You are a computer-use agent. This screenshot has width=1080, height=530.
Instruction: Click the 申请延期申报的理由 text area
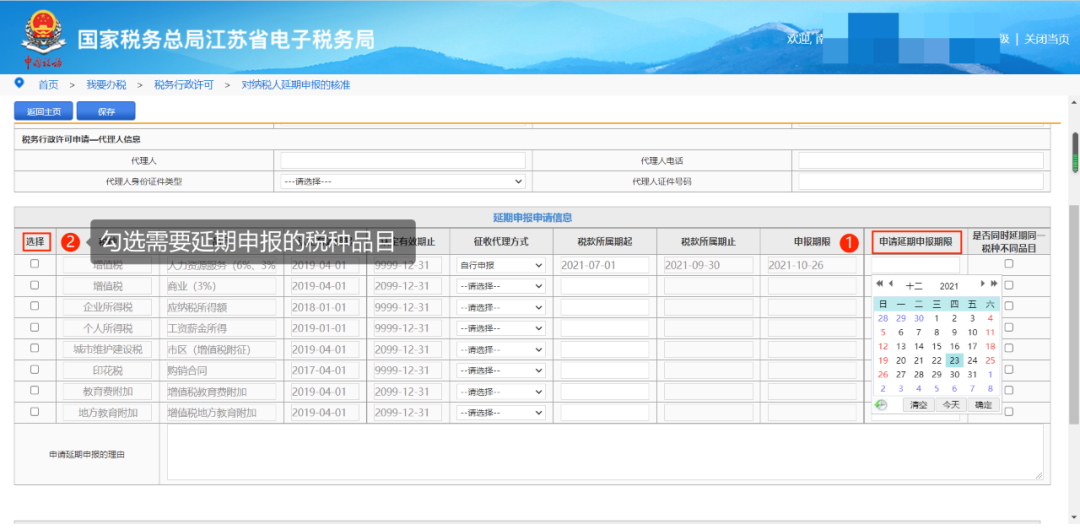coord(605,452)
